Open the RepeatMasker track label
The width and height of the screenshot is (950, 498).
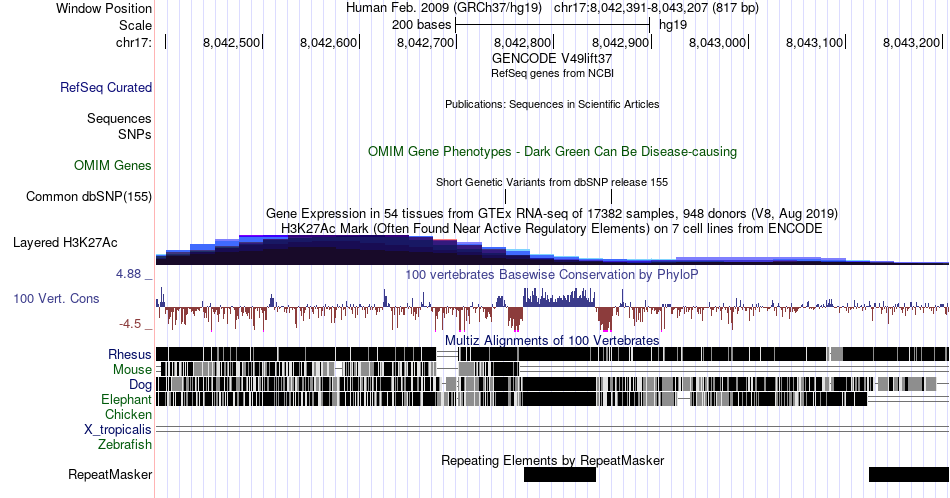[x=110, y=474]
